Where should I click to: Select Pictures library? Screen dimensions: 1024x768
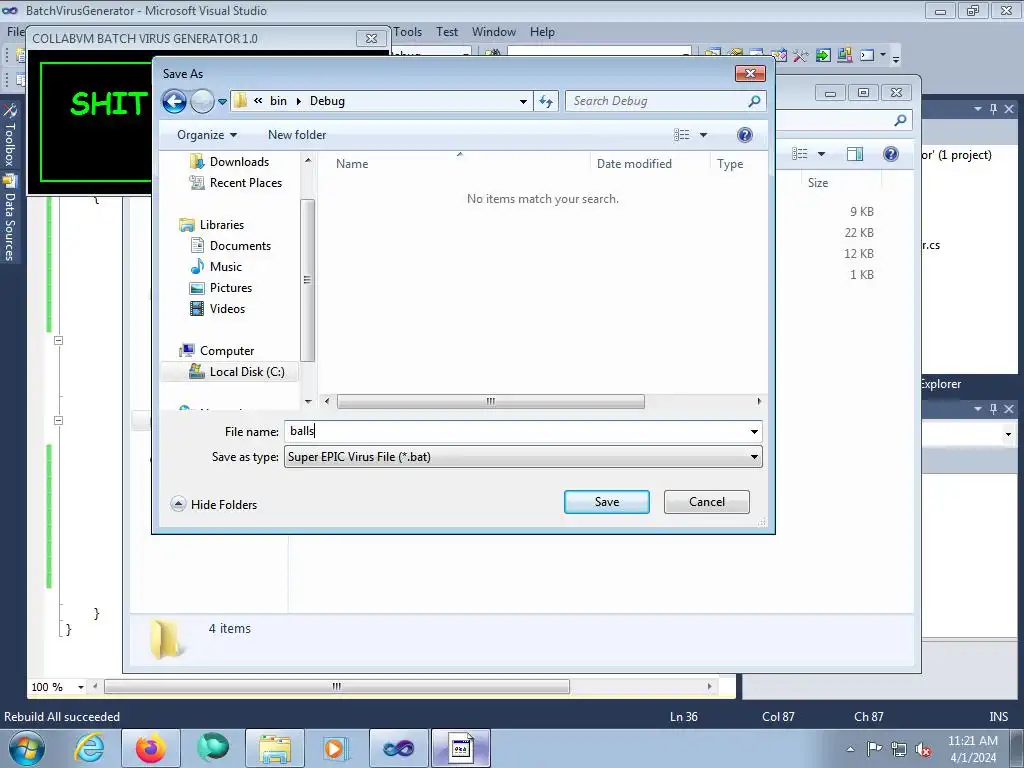click(220, 288)
